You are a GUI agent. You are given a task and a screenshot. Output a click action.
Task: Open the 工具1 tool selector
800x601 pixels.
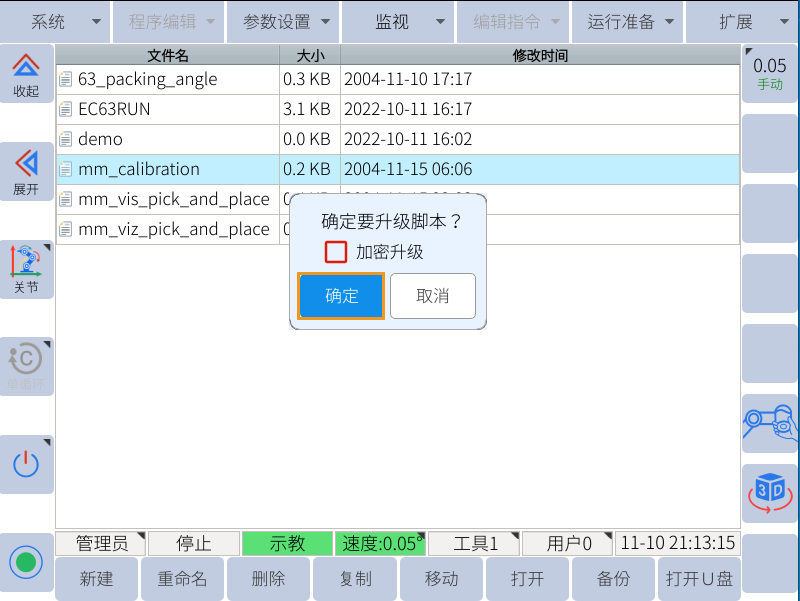pyautogui.click(x=474, y=543)
